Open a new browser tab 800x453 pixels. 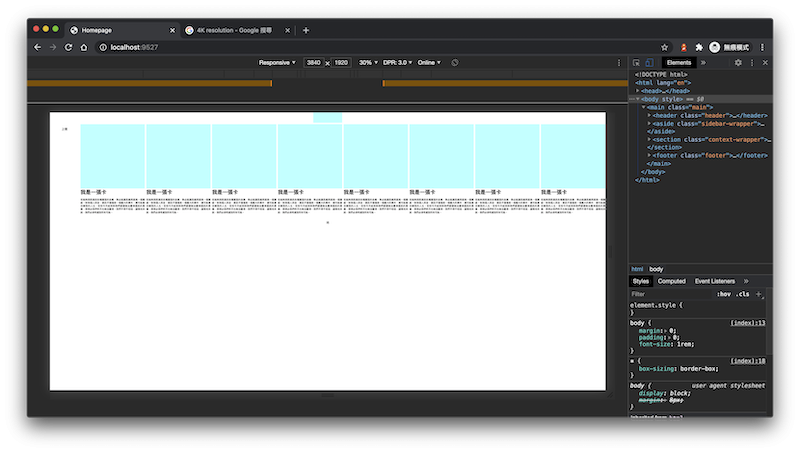(306, 30)
